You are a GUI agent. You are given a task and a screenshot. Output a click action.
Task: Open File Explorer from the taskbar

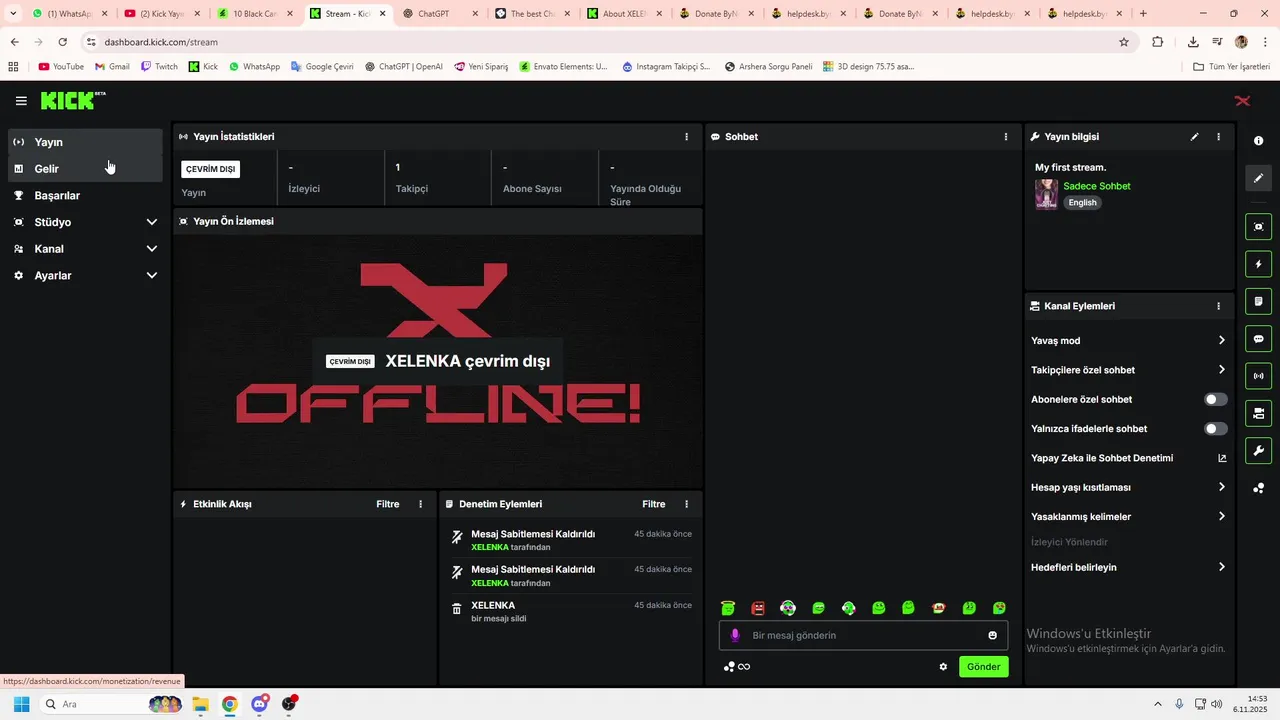tap(200, 704)
